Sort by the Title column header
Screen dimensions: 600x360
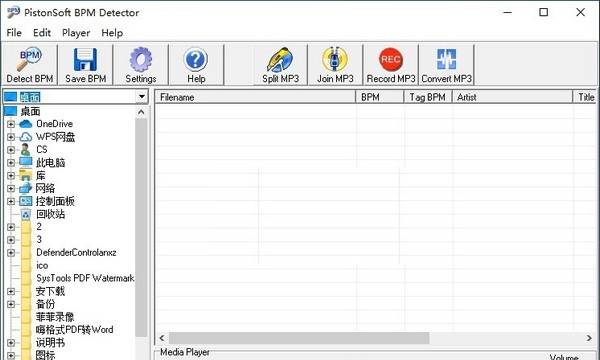click(x=586, y=97)
